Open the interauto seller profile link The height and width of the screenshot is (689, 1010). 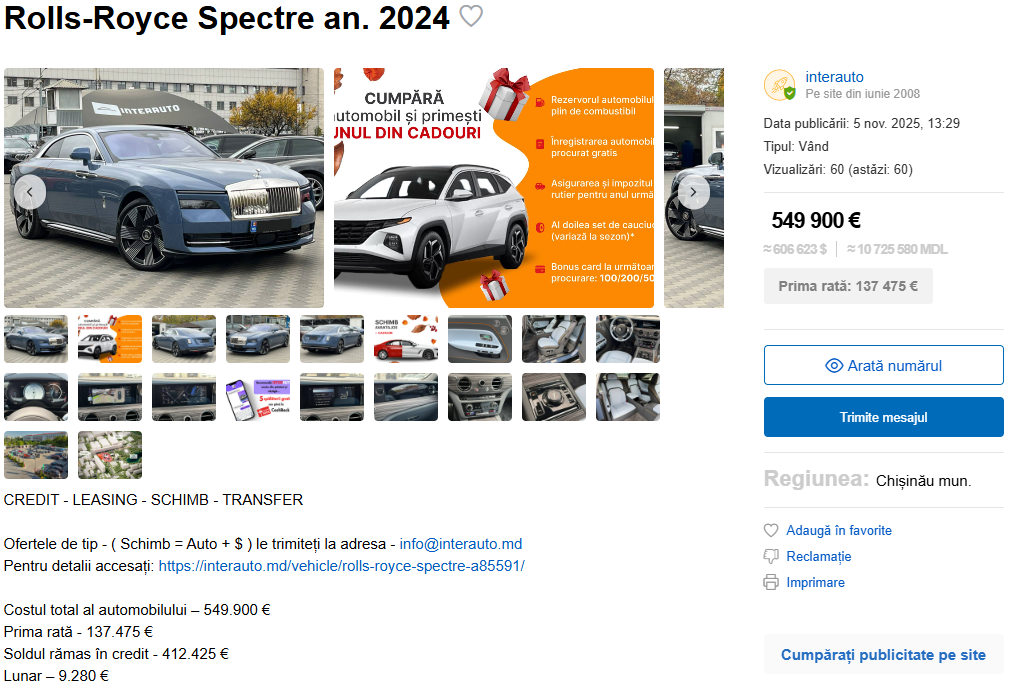834,77
